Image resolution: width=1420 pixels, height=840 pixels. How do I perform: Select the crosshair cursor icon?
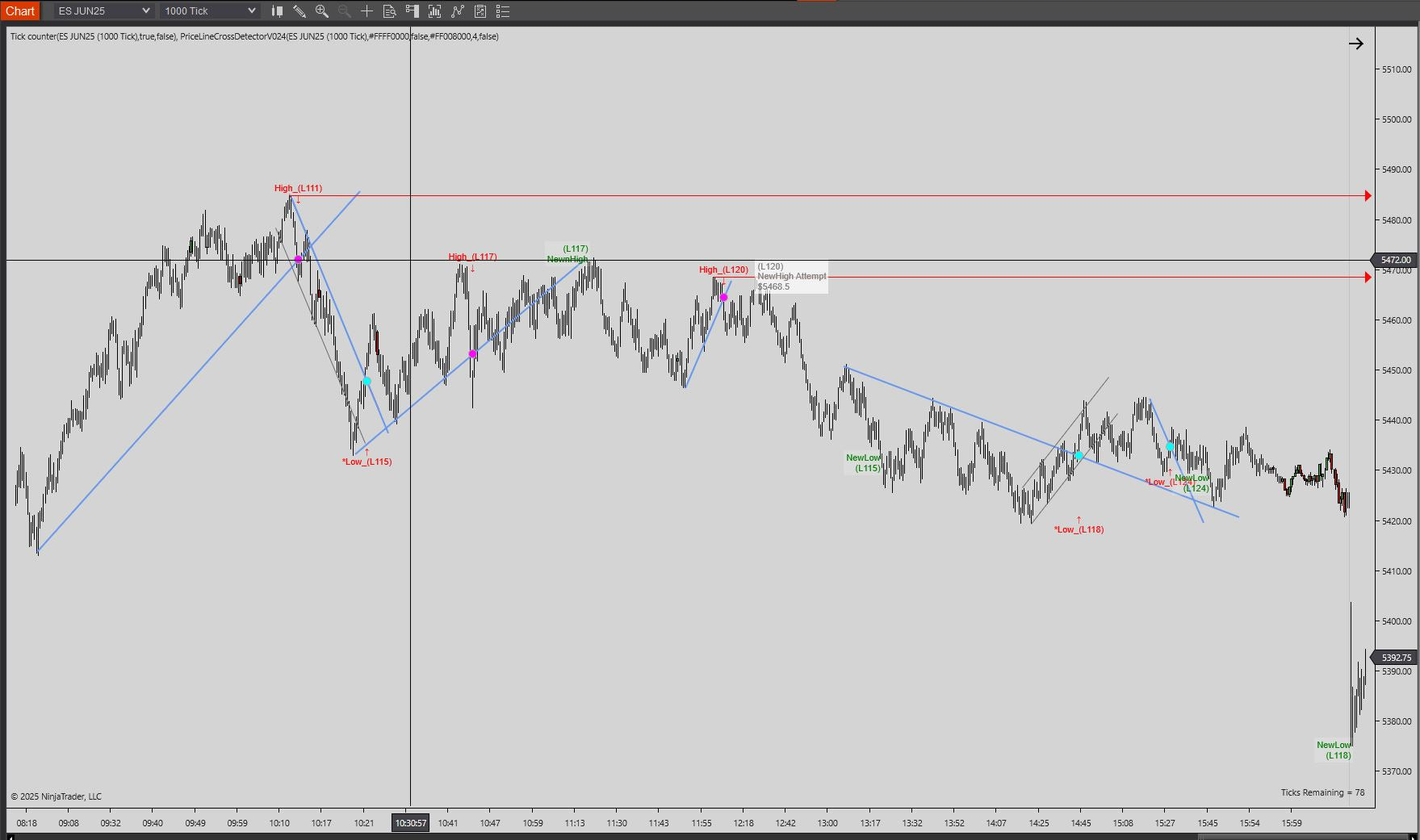point(367,11)
